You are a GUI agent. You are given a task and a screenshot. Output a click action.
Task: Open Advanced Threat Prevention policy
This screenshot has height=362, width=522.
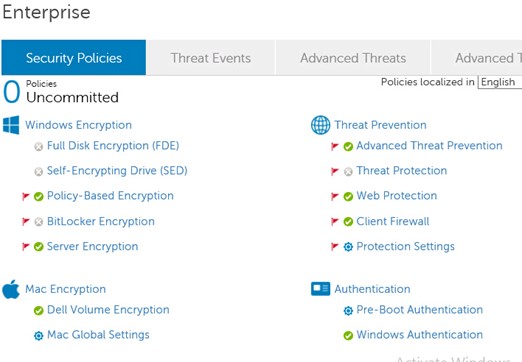pyautogui.click(x=429, y=146)
